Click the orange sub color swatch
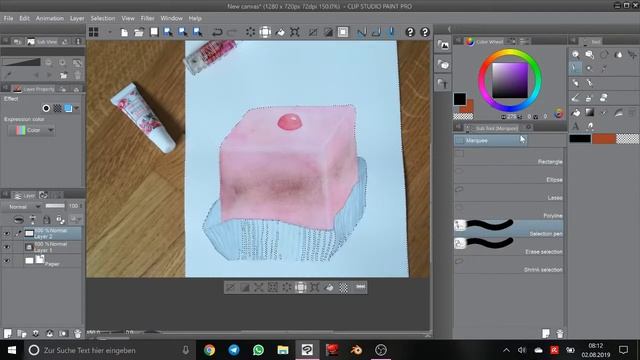The image size is (640, 360). tap(468, 107)
